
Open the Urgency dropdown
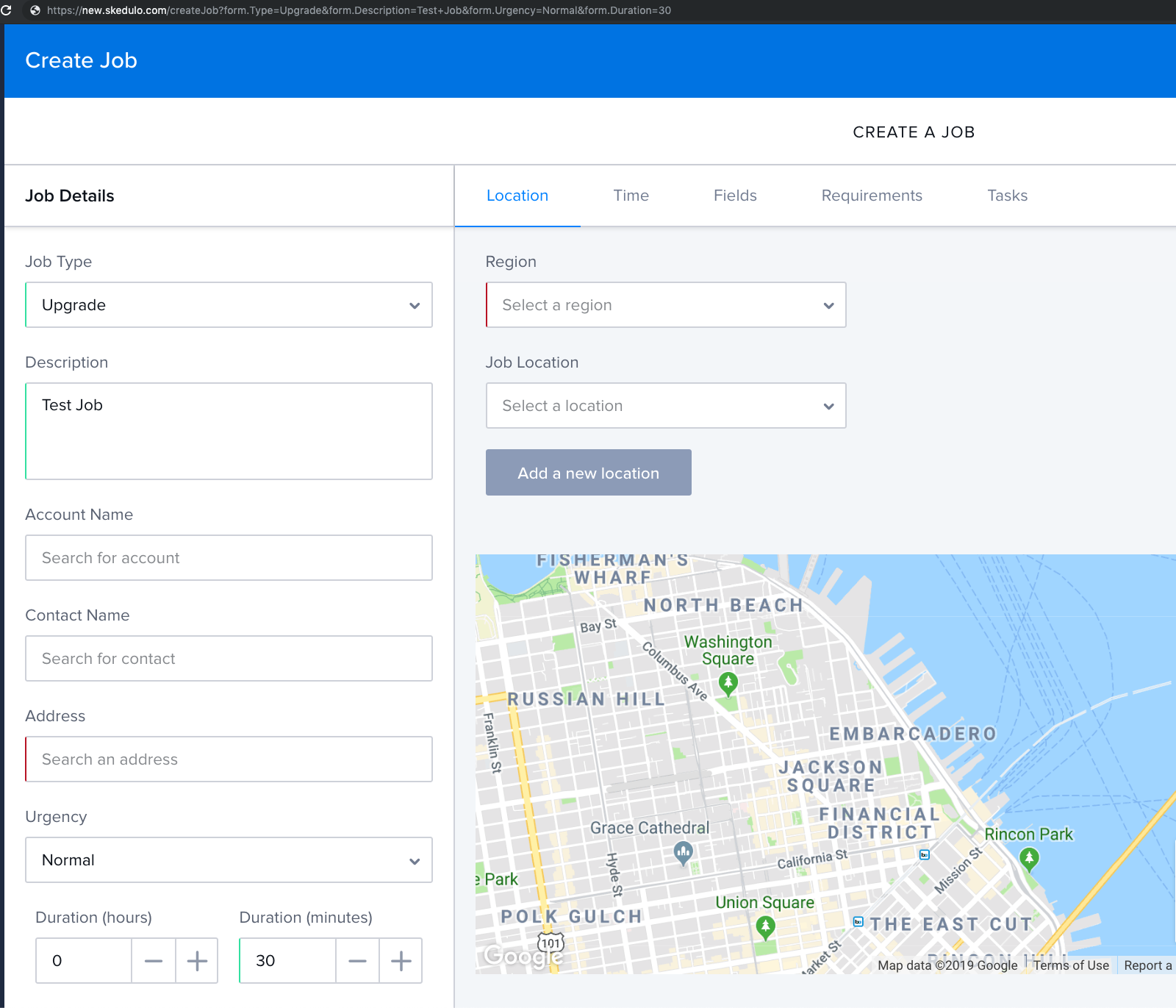[229, 860]
